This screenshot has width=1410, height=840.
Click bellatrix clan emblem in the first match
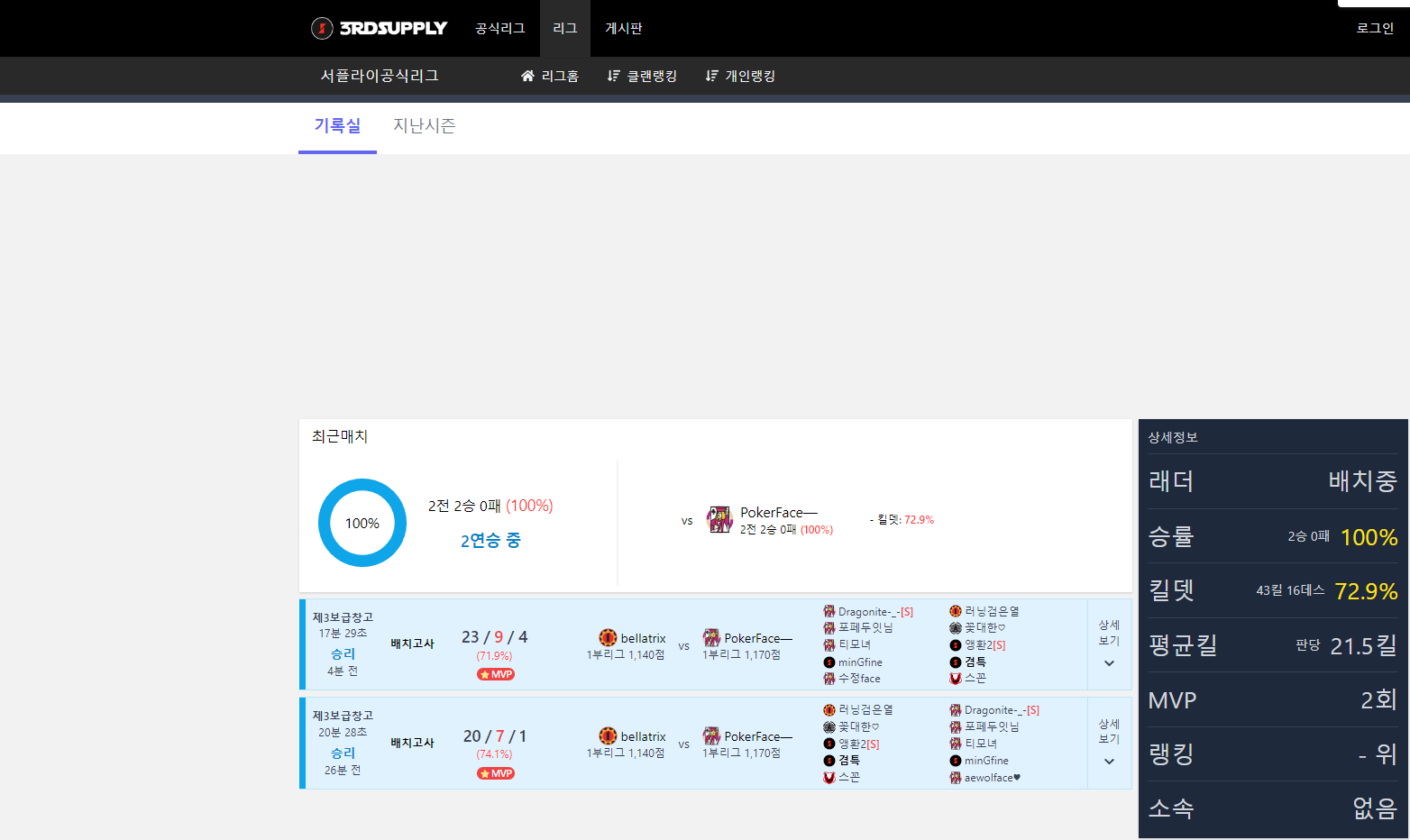[608, 637]
